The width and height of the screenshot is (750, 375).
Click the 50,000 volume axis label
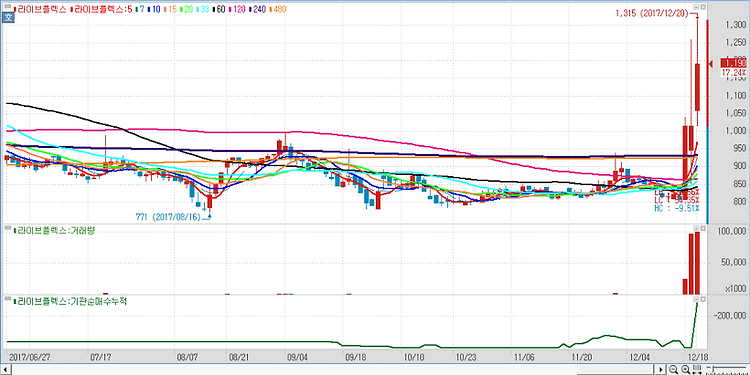pos(735,262)
